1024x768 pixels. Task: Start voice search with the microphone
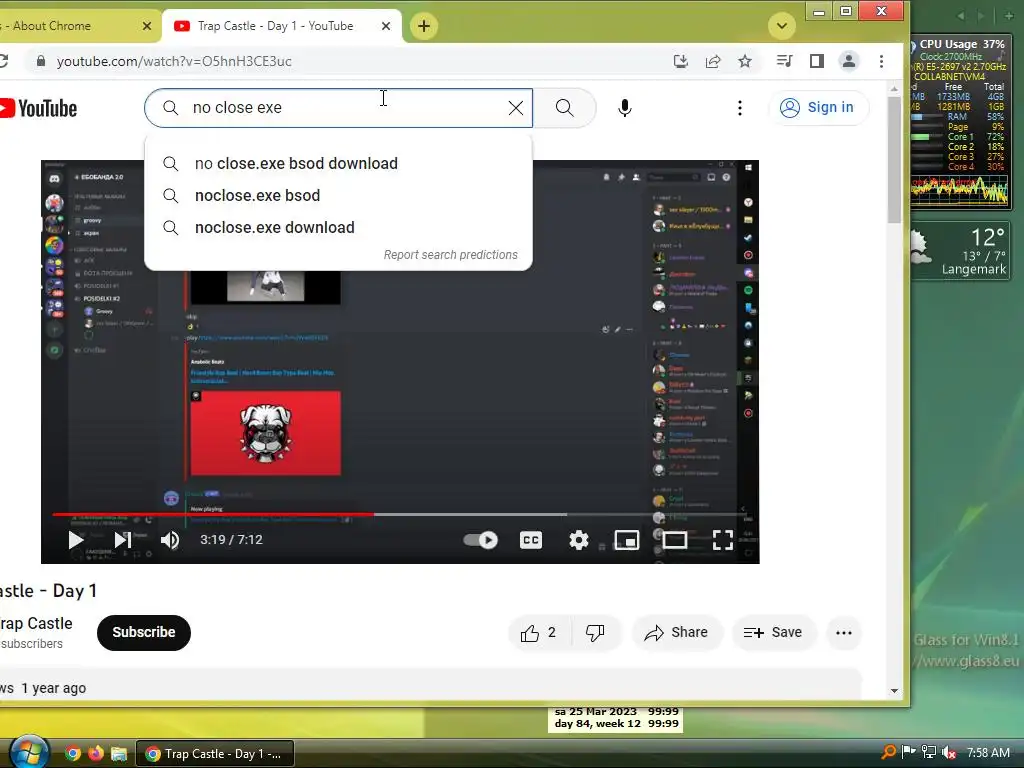point(624,108)
